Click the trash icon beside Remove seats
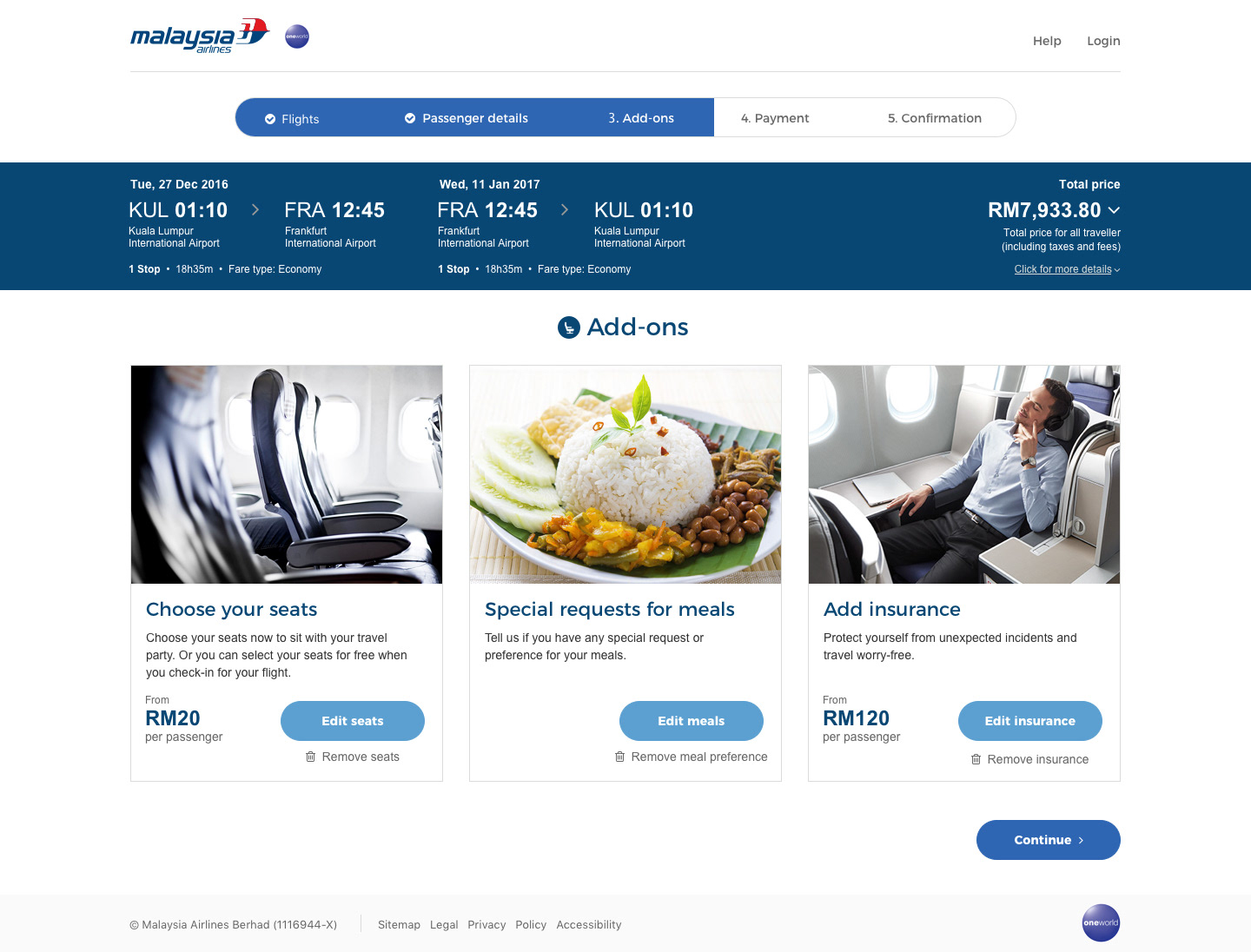The width and height of the screenshot is (1251, 952). tap(310, 757)
